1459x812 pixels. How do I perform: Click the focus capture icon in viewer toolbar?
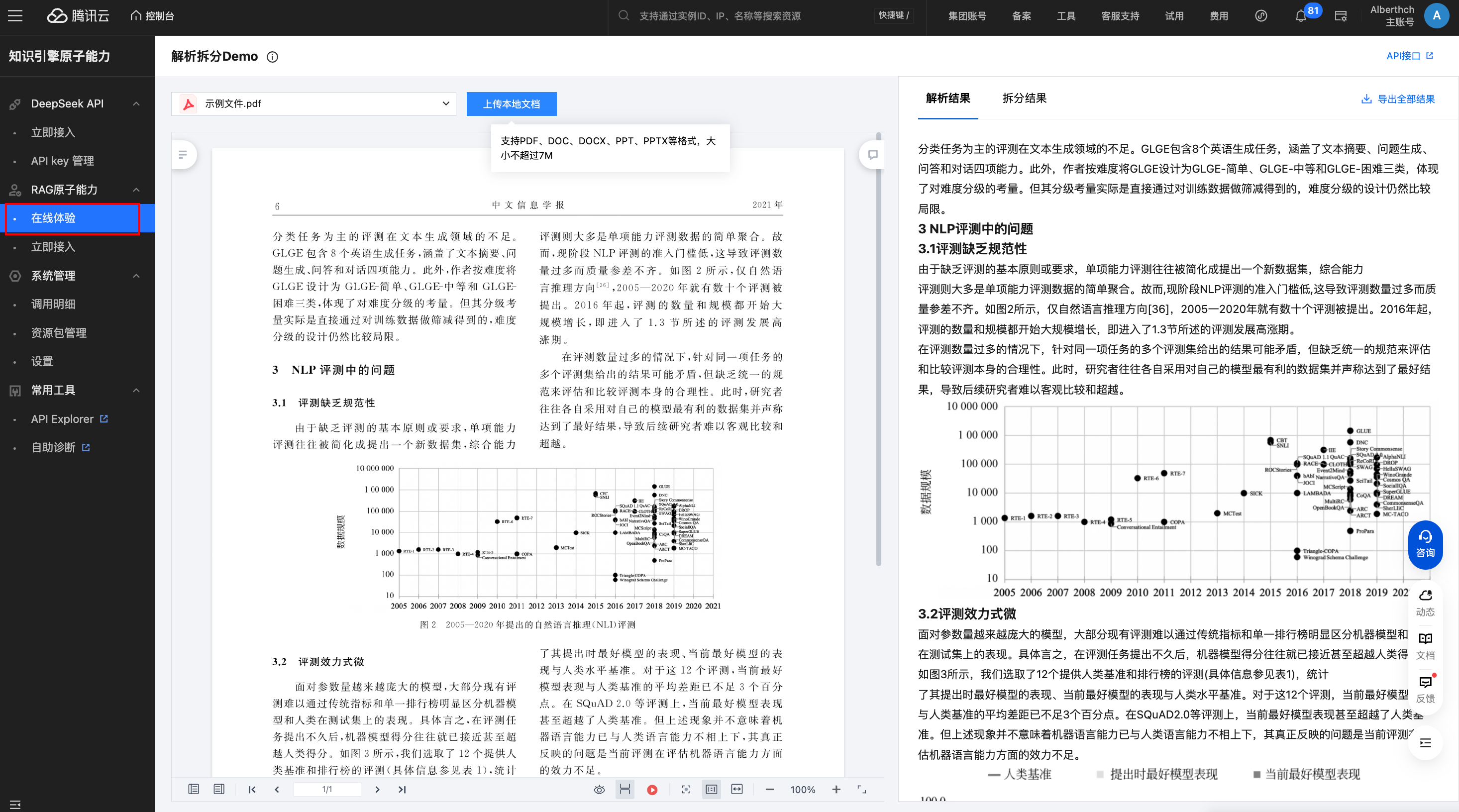[686, 789]
